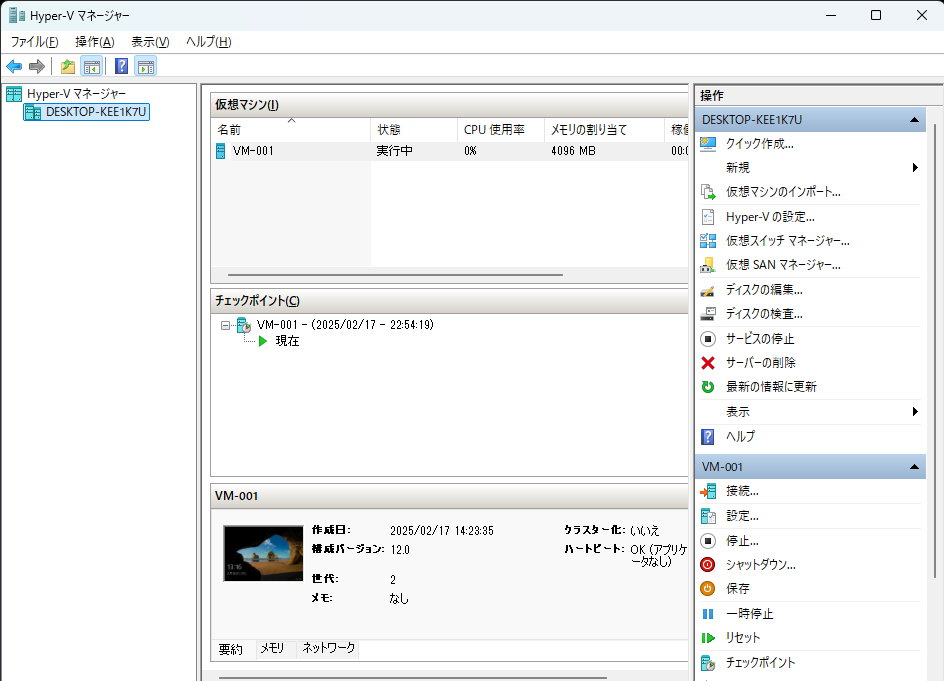
Task: Click the 仮想マシン(I) panel header
Action: click(449, 105)
